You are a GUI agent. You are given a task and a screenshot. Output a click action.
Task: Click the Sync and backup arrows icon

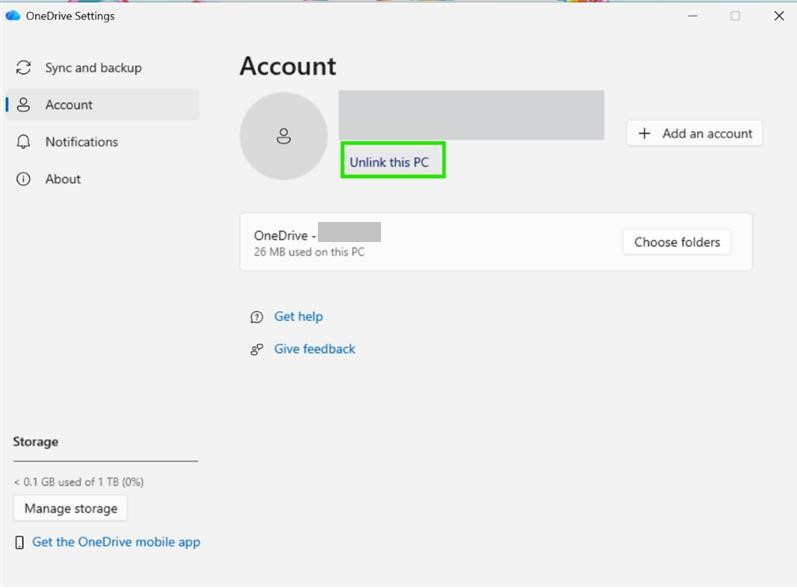click(23, 68)
